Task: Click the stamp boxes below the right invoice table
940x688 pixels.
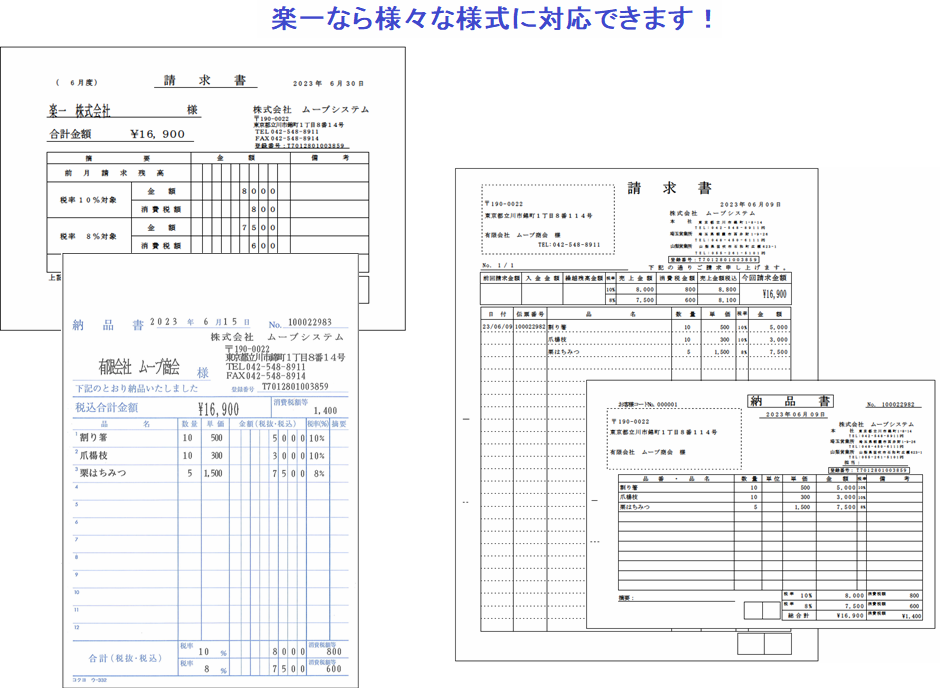Action: click(x=764, y=644)
